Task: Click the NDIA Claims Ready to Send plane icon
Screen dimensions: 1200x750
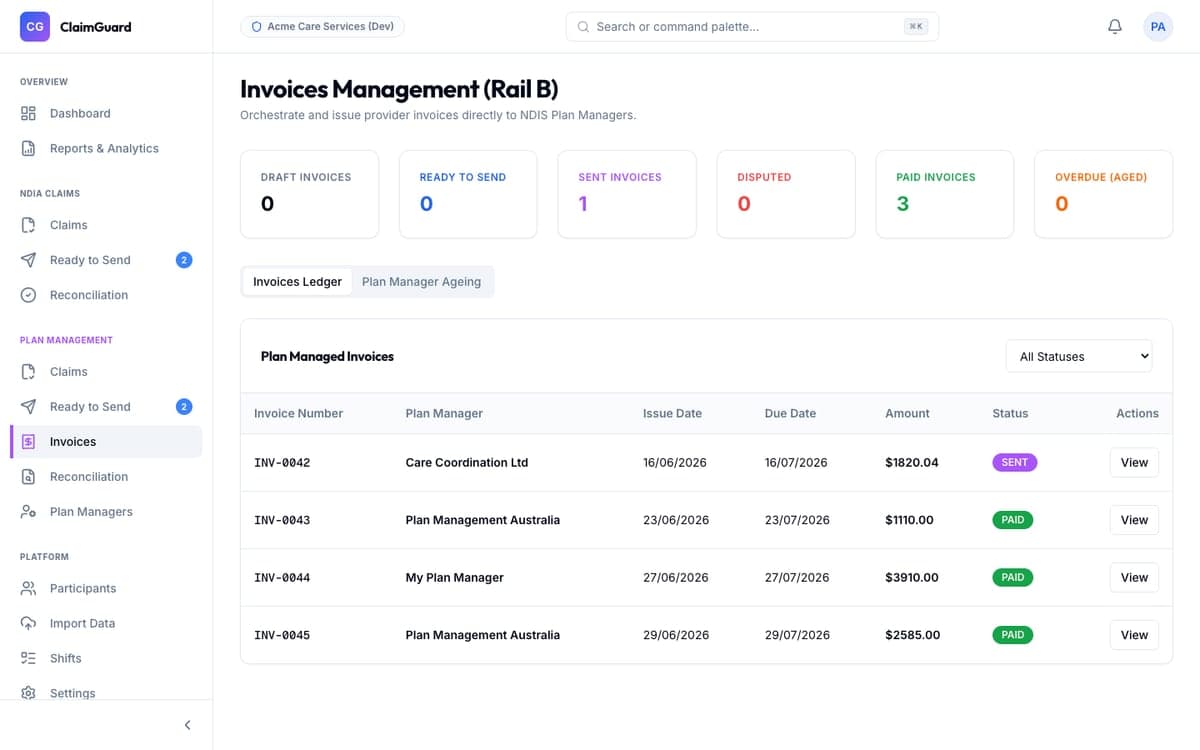Action: click(29, 260)
